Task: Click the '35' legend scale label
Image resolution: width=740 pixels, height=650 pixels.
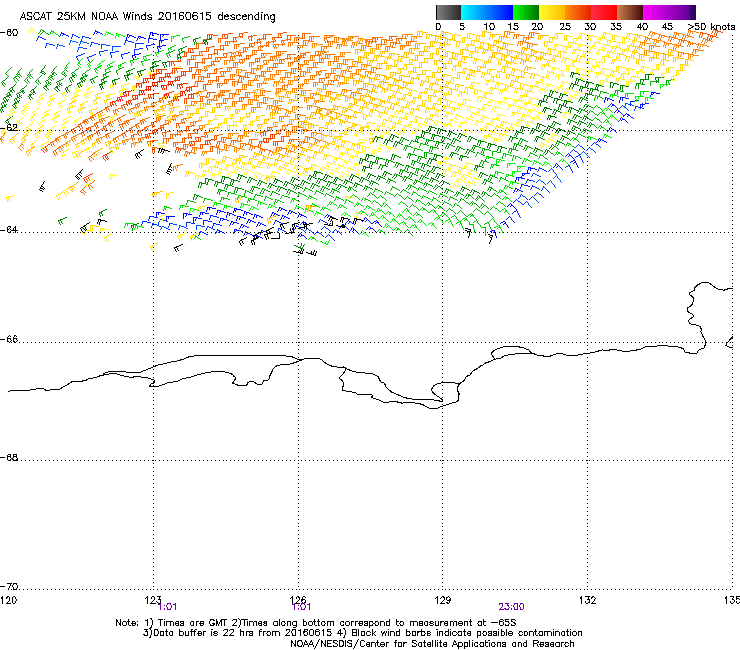Action: pyautogui.click(x=616, y=27)
